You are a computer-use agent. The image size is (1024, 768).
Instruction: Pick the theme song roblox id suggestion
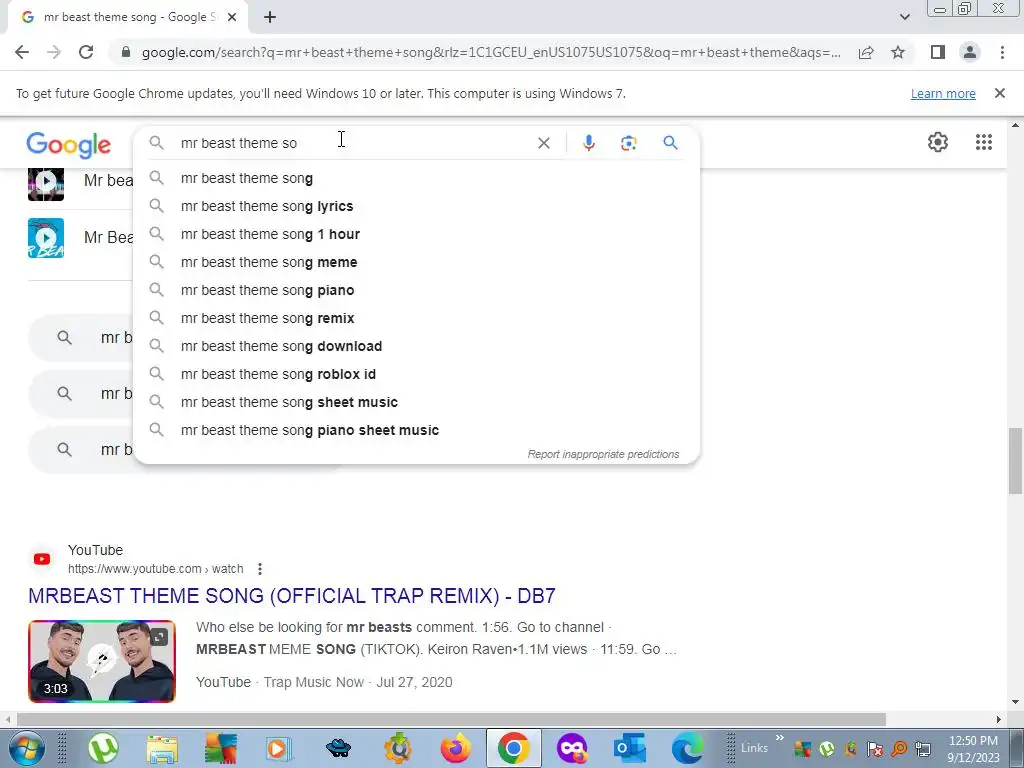(x=416, y=374)
